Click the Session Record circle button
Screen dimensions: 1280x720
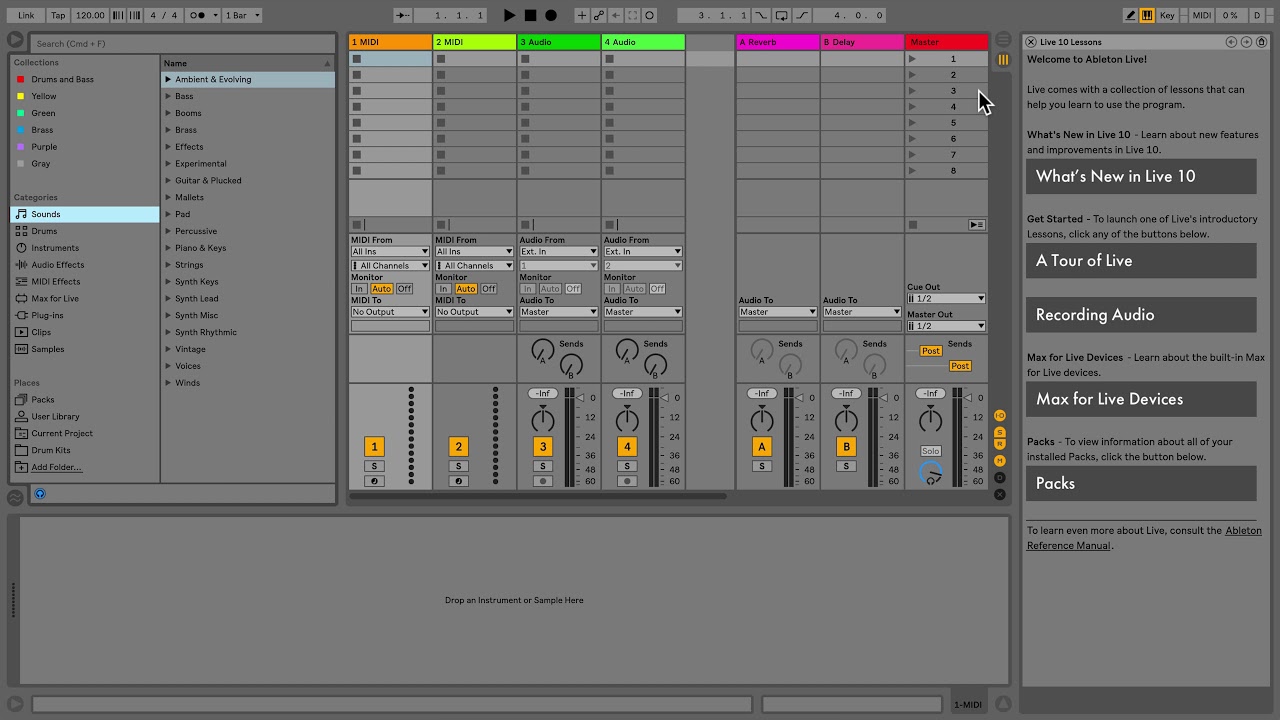click(650, 15)
